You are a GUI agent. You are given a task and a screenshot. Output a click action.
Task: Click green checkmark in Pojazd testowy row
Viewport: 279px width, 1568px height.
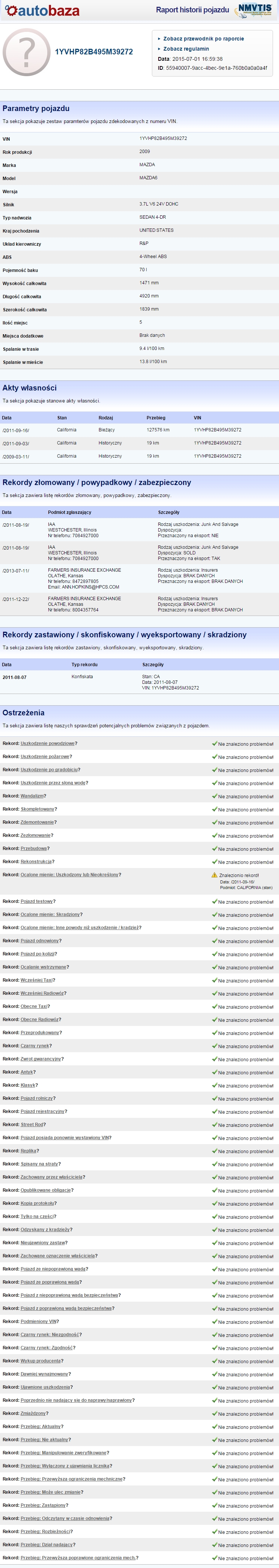tap(214, 902)
